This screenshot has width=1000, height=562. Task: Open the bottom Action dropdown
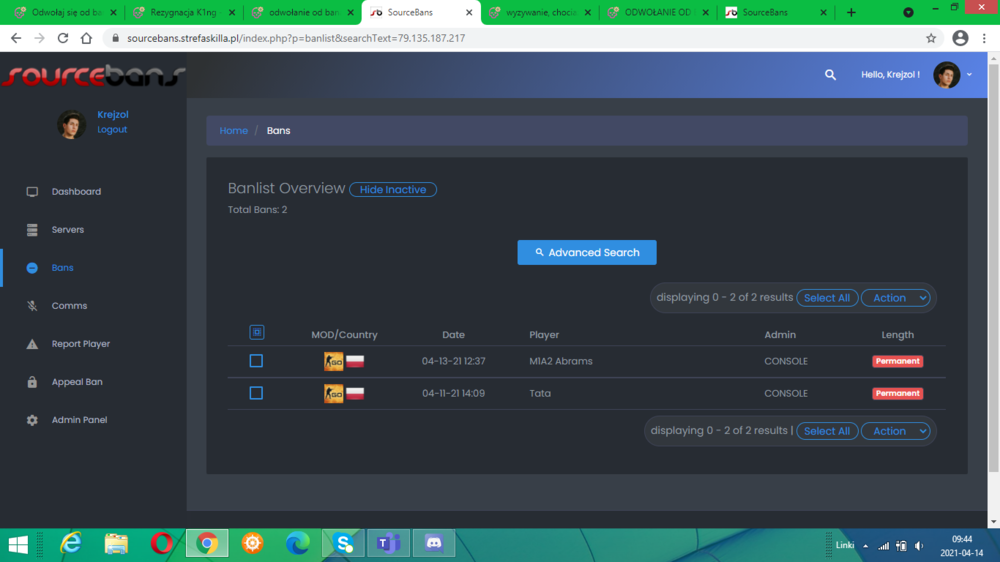897,431
